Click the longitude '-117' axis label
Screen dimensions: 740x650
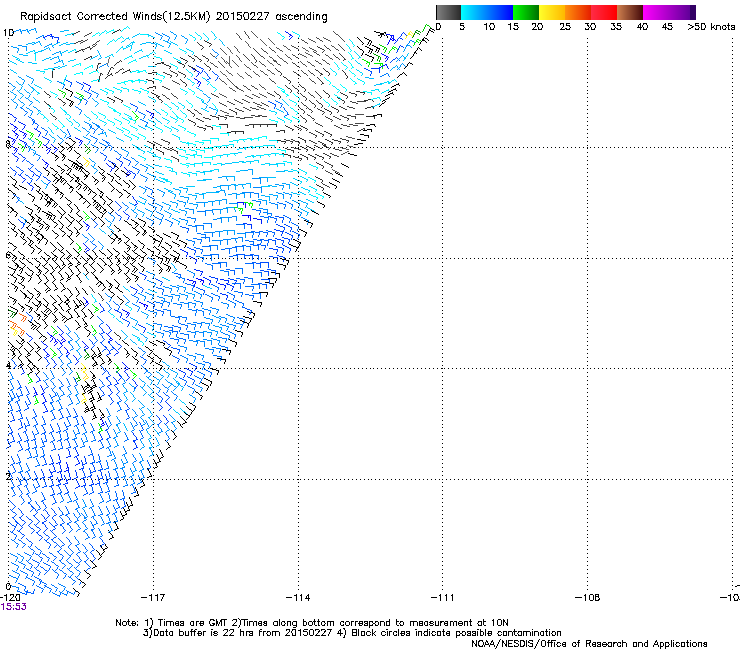(153, 598)
